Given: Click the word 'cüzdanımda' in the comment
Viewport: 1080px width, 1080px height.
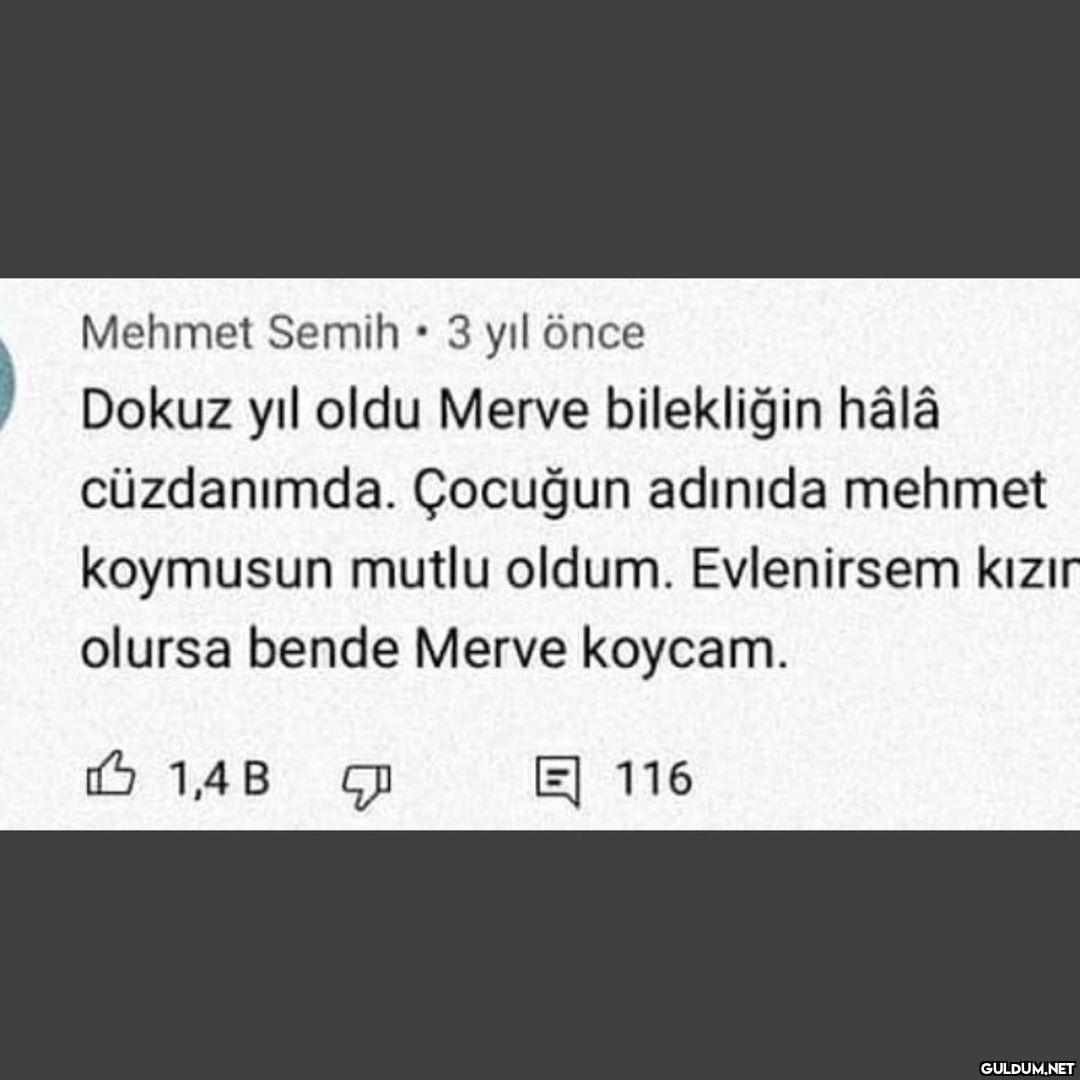Looking at the screenshot, I should [234, 491].
